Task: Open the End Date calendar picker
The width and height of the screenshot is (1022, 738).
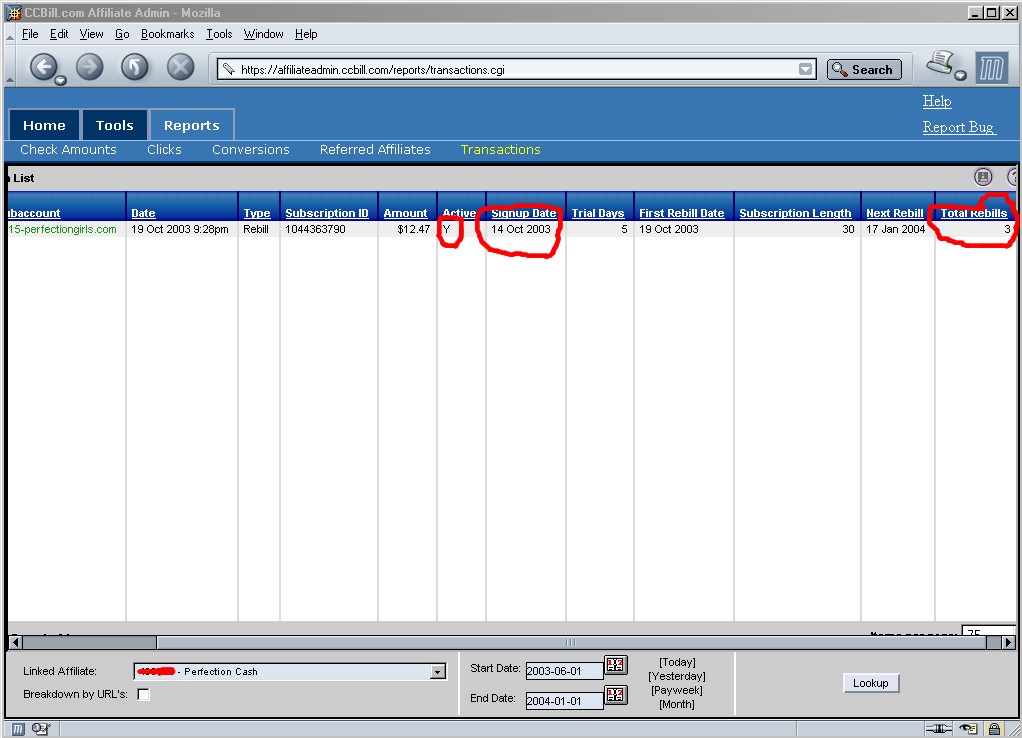Action: [616, 696]
